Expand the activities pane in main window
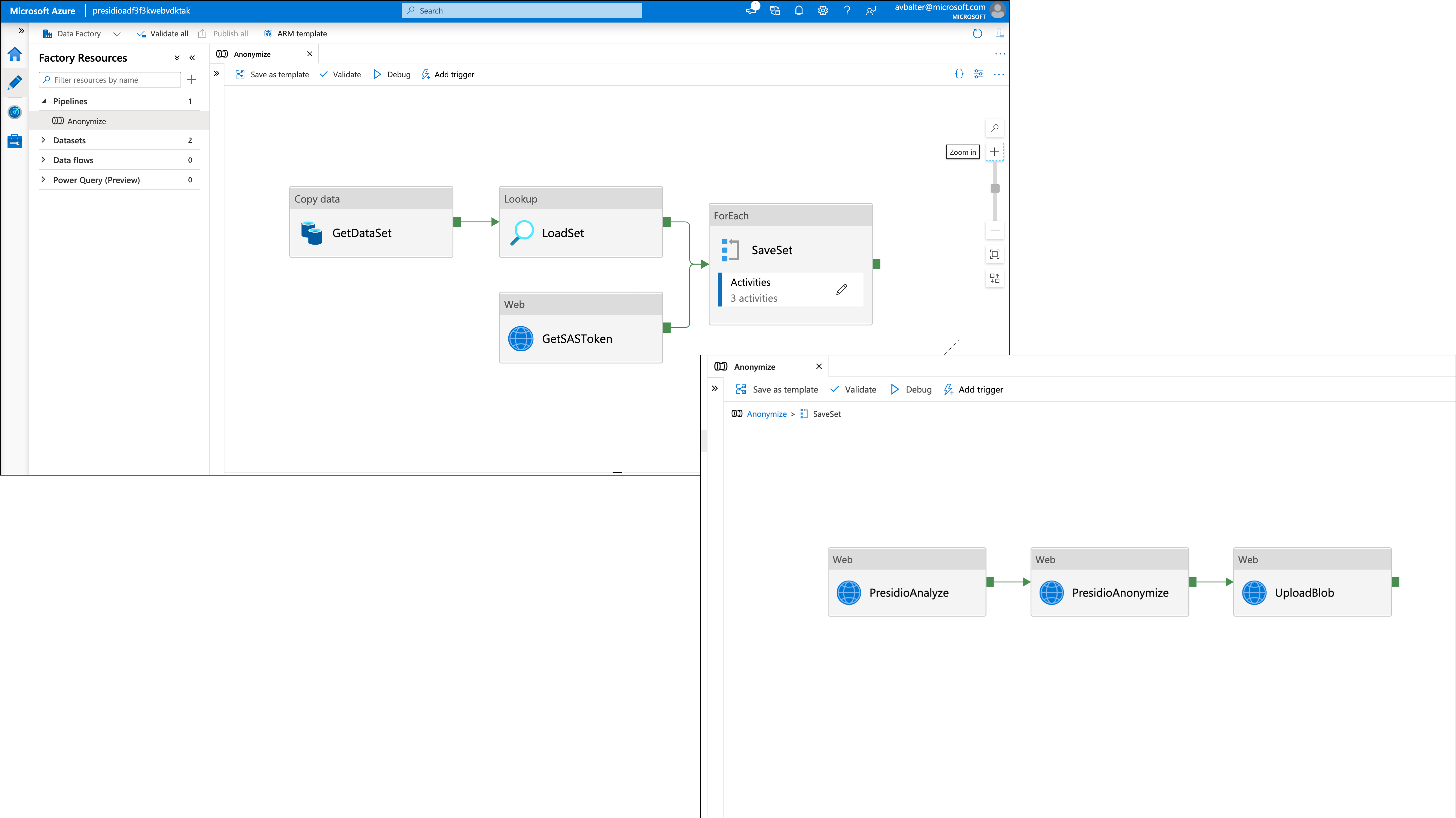 (217, 74)
